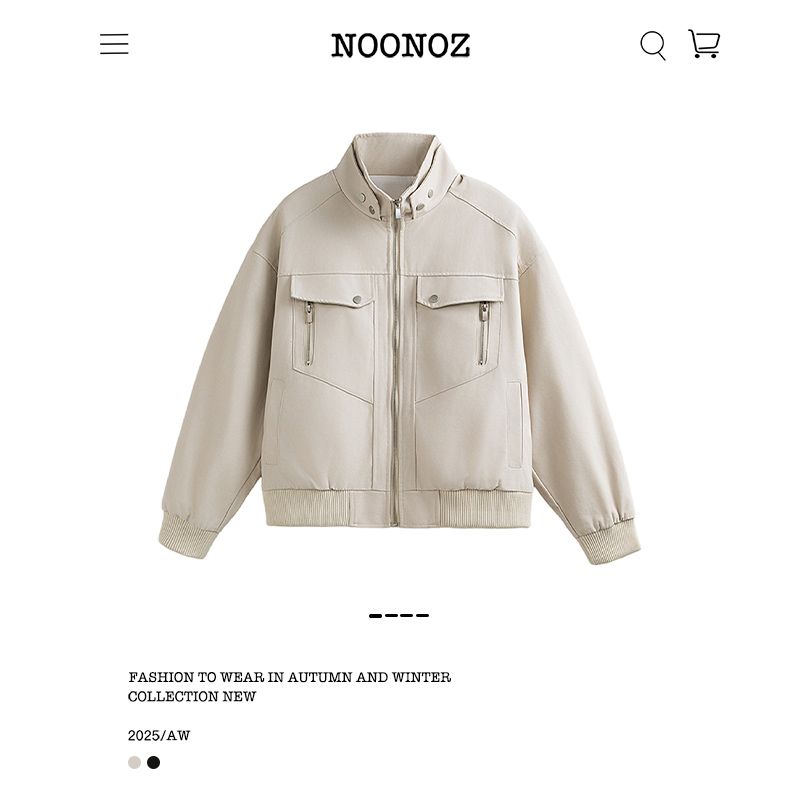Show the fourth product image via last dash
The width and height of the screenshot is (800, 800).
(x=422, y=616)
